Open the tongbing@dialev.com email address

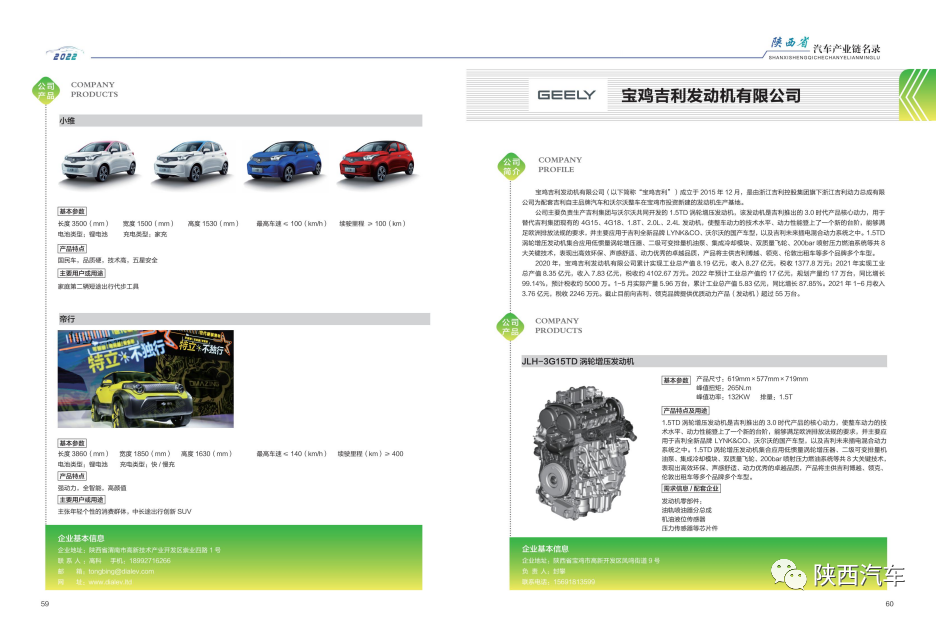click(121, 572)
